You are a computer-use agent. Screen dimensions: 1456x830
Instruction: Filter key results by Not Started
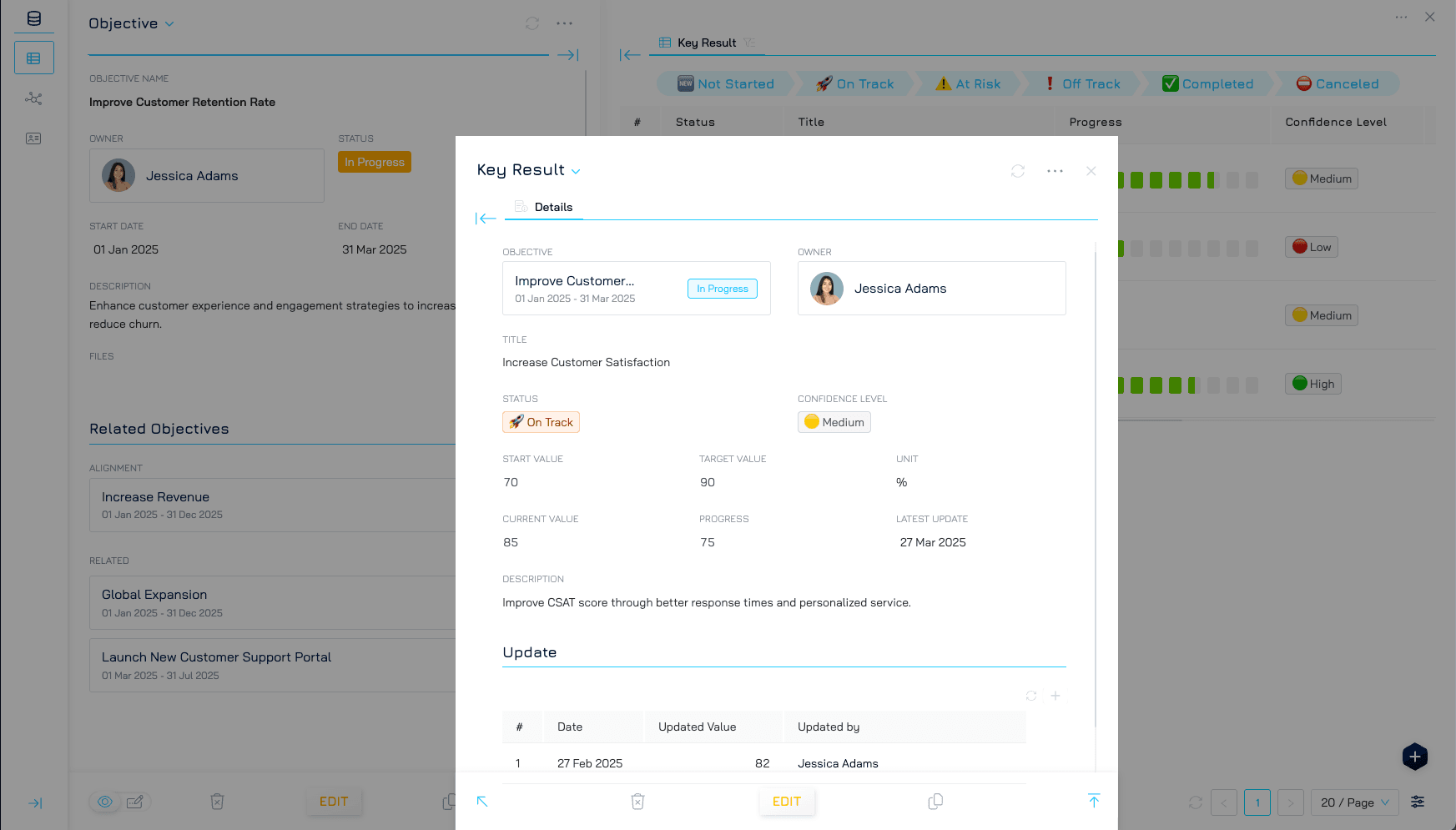726,83
